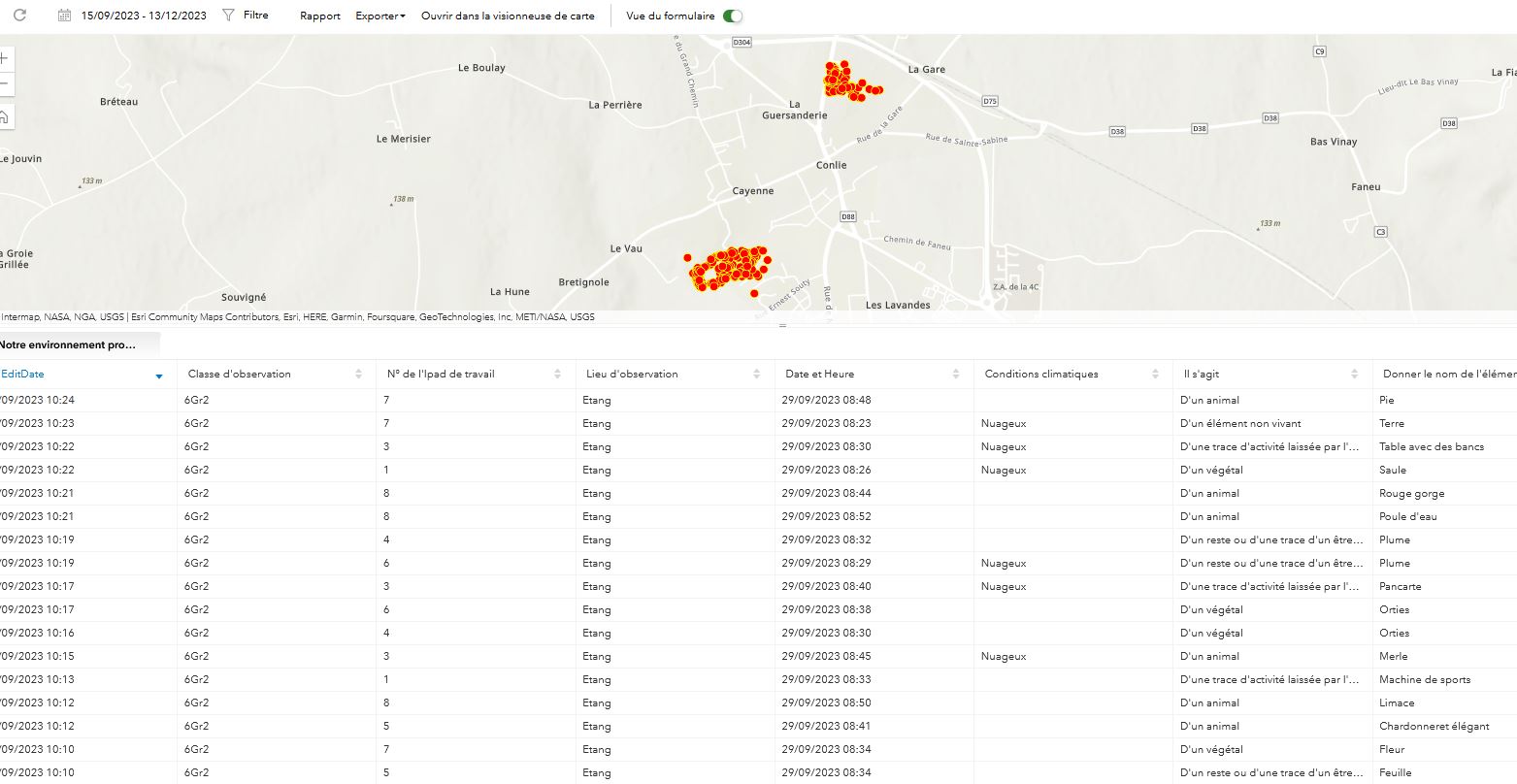
Task: Open the Rapport menu item
Action: 320,16
